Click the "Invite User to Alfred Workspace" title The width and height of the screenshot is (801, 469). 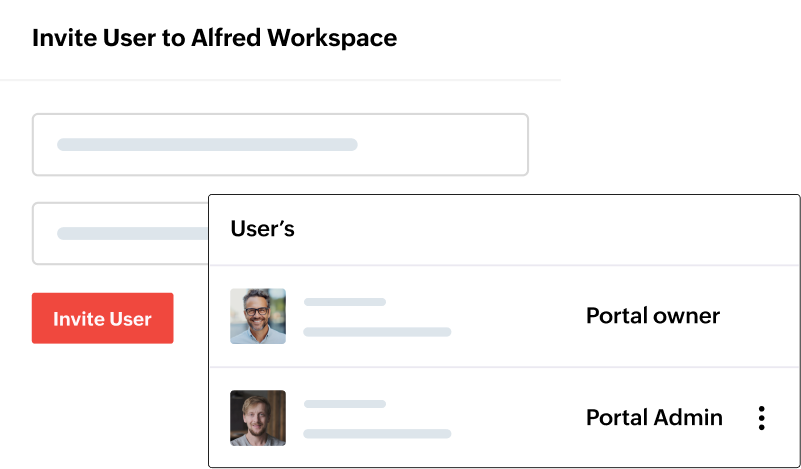(x=214, y=38)
